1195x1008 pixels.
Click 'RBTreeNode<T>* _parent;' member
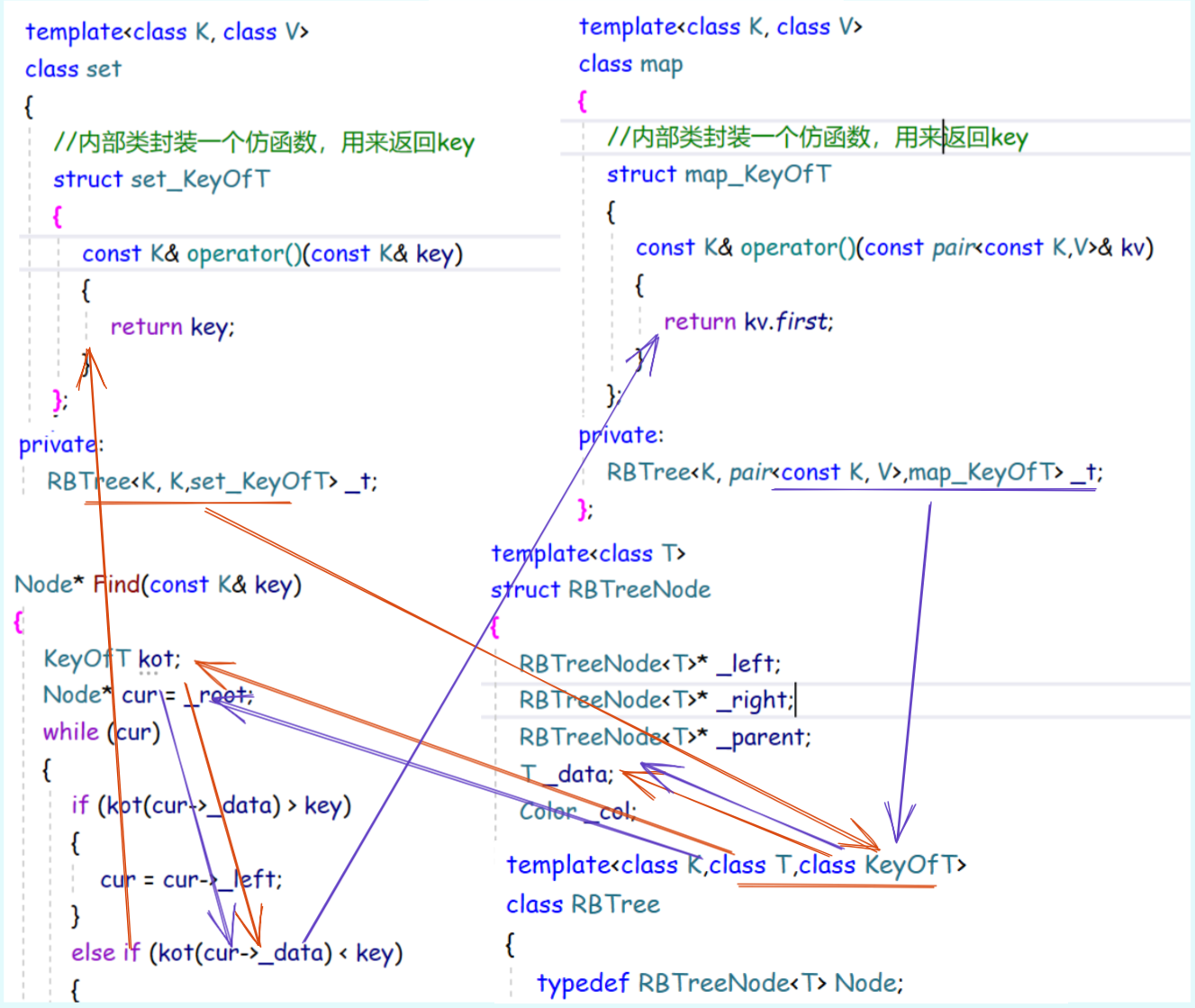(665, 737)
